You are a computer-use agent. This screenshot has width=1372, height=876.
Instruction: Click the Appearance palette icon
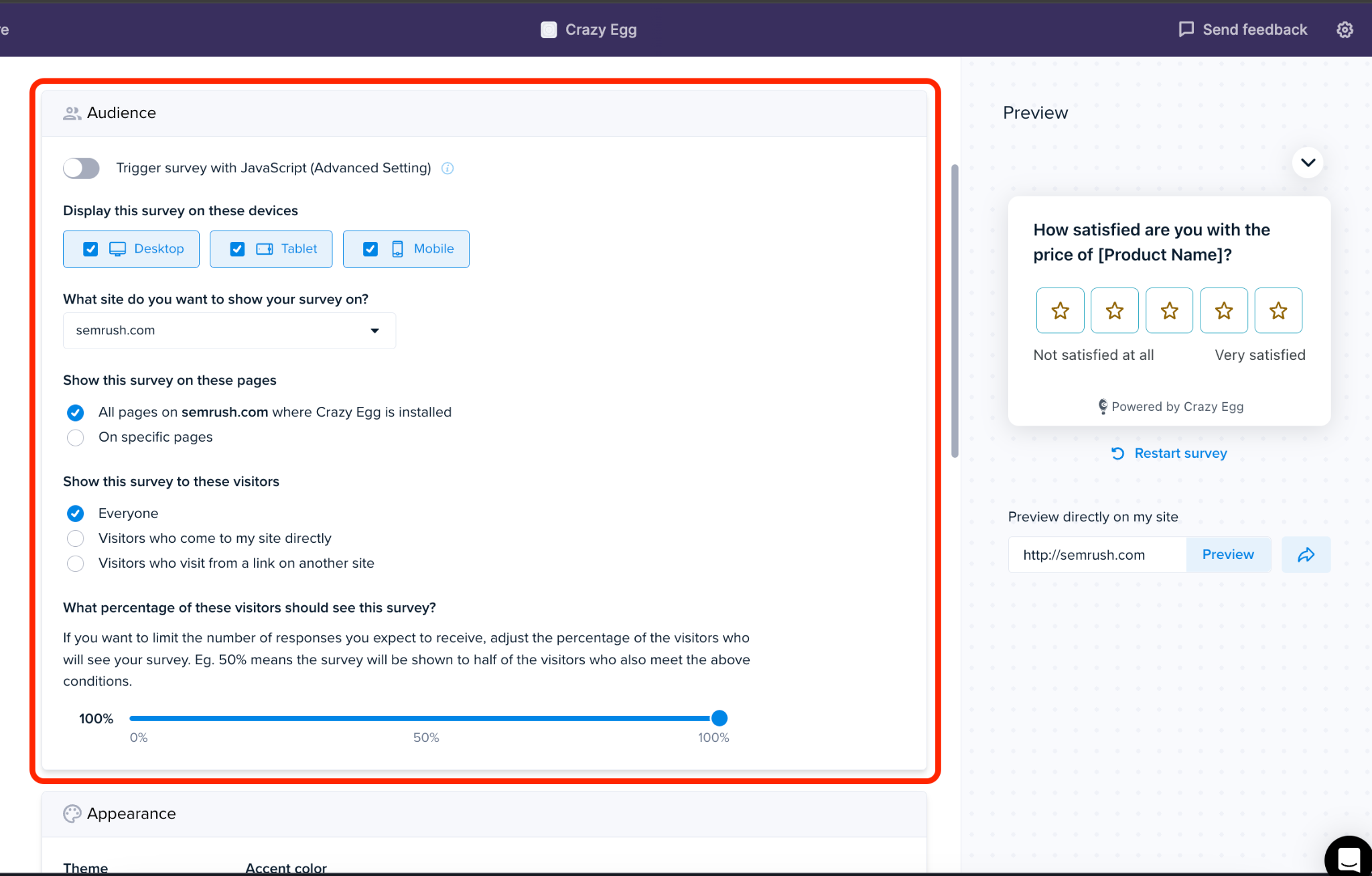click(x=72, y=814)
